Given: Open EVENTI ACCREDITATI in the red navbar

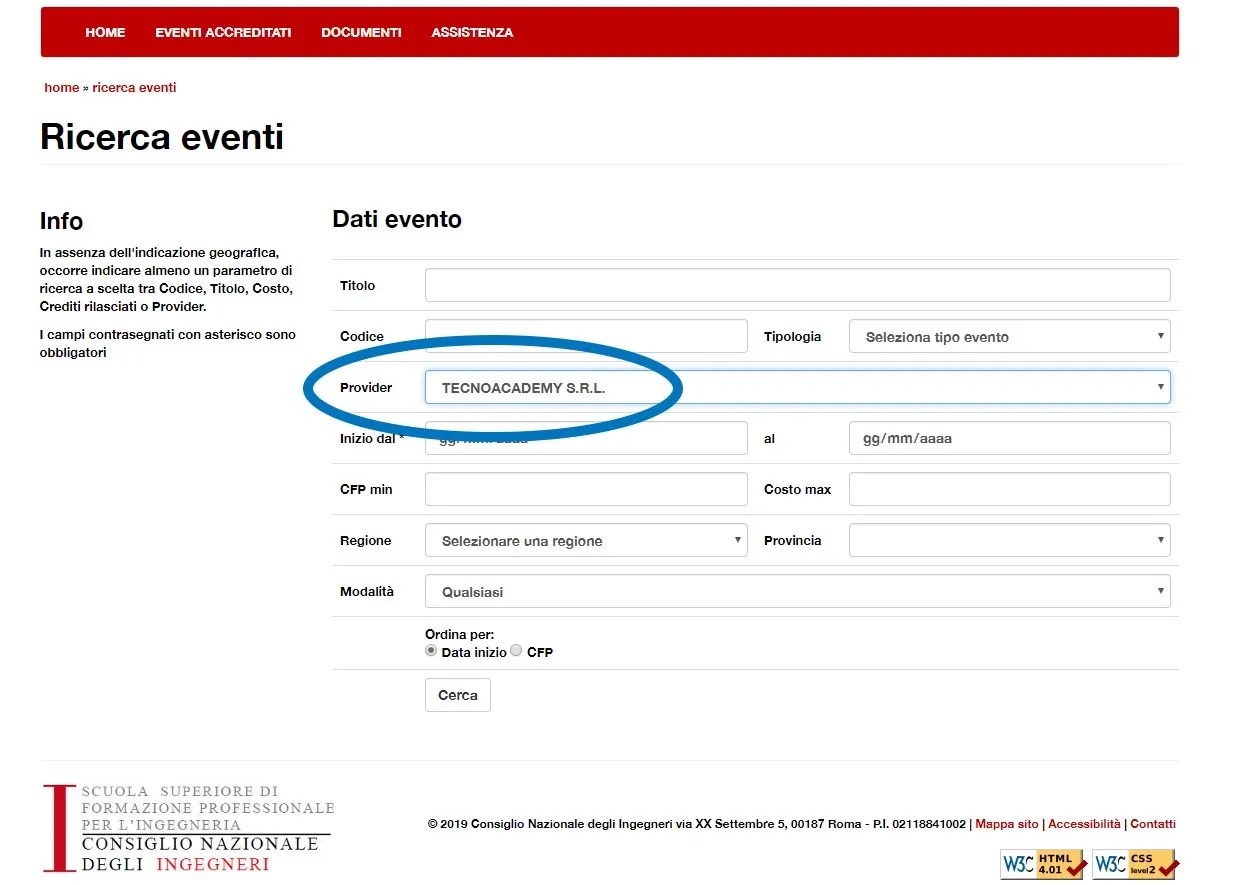Looking at the screenshot, I should (x=223, y=32).
